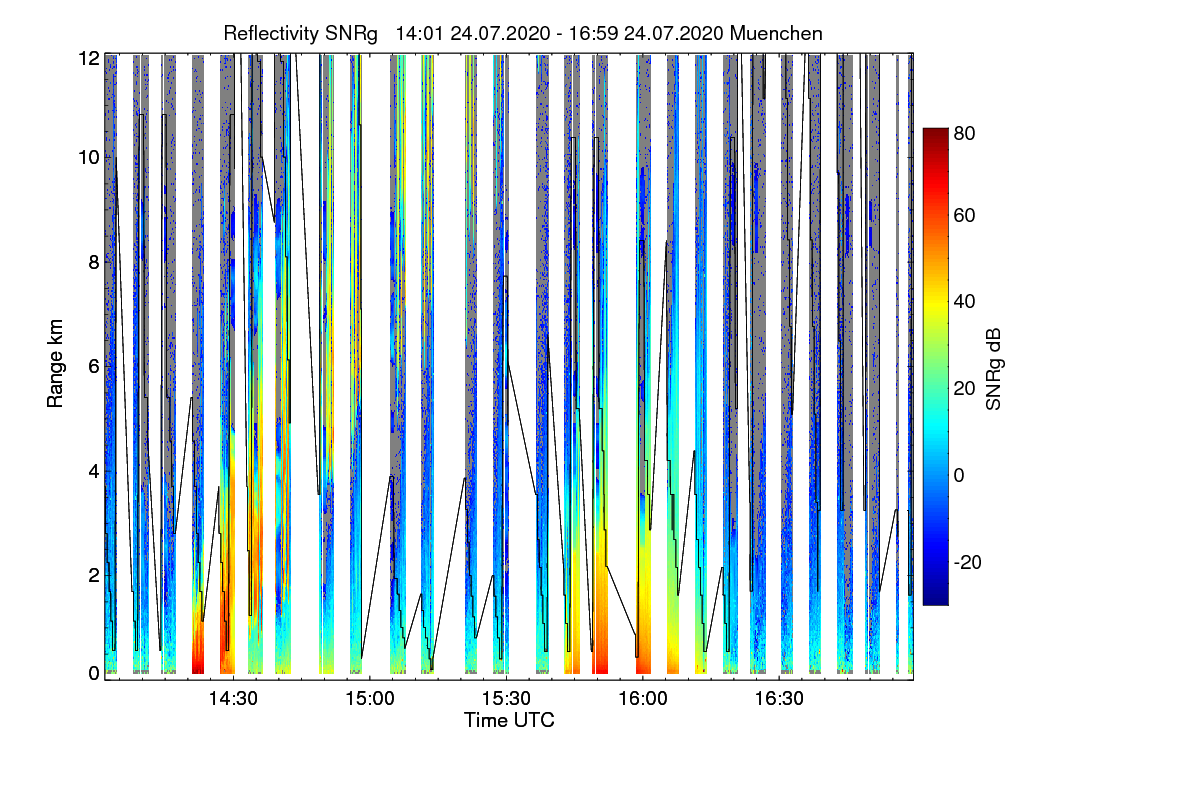1200x800 pixels.
Task: Click the y-axis tick label '4'
Action: pos(93,470)
